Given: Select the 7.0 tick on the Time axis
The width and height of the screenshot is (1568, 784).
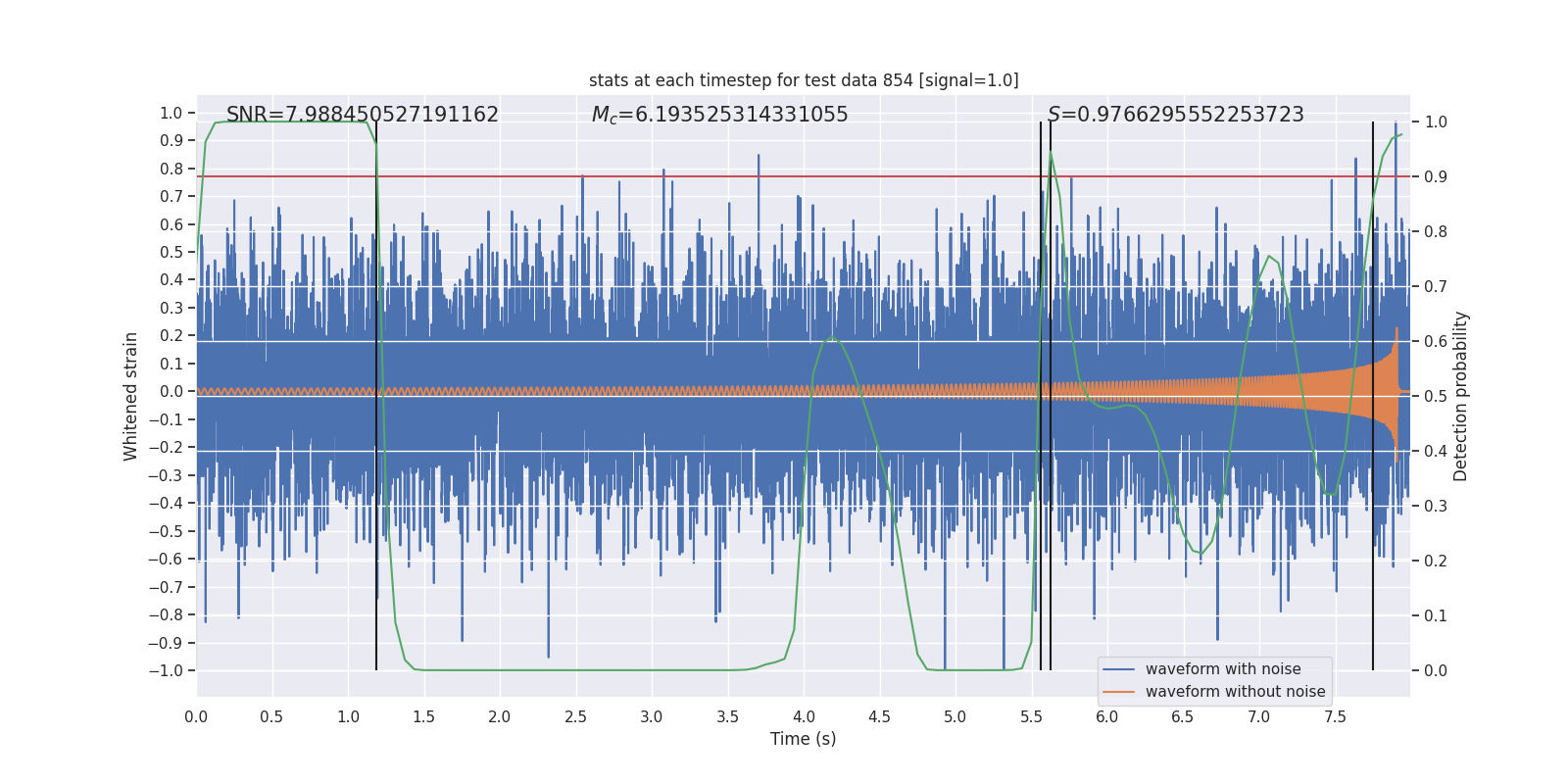Looking at the screenshot, I should click(x=1259, y=716).
